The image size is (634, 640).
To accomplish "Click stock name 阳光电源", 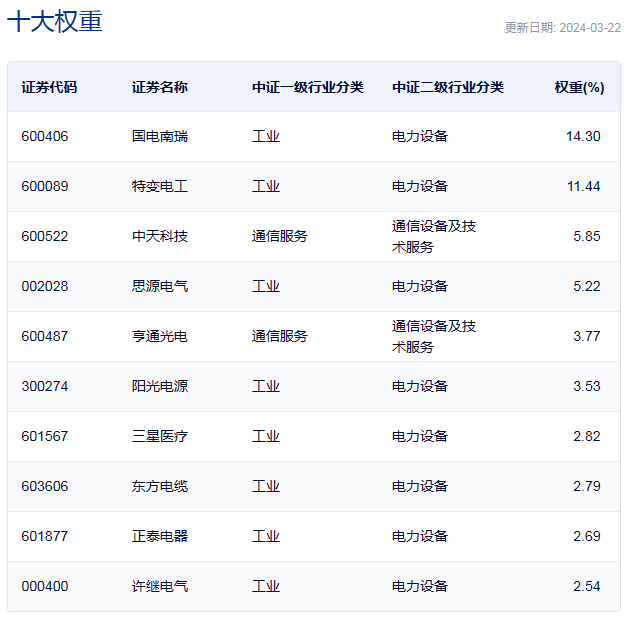I will click(160, 387).
